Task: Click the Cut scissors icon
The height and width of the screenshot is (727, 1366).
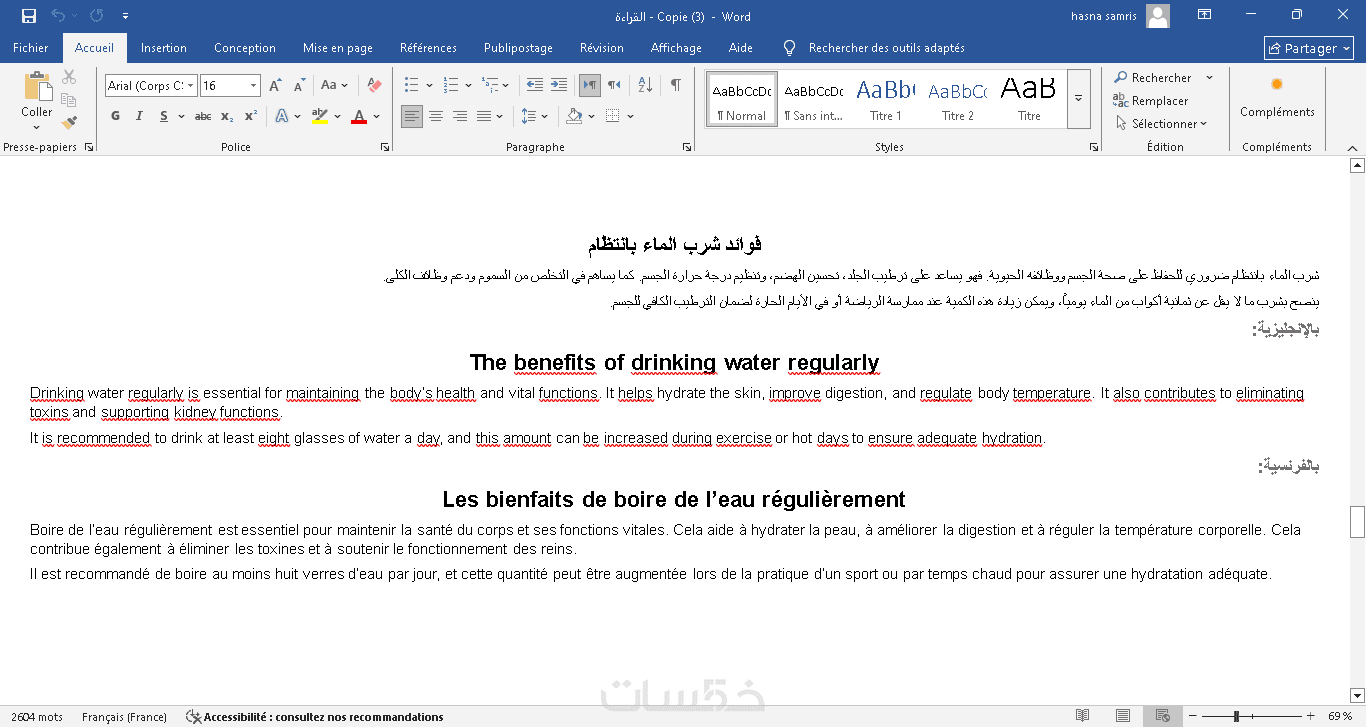Action: (69, 77)
